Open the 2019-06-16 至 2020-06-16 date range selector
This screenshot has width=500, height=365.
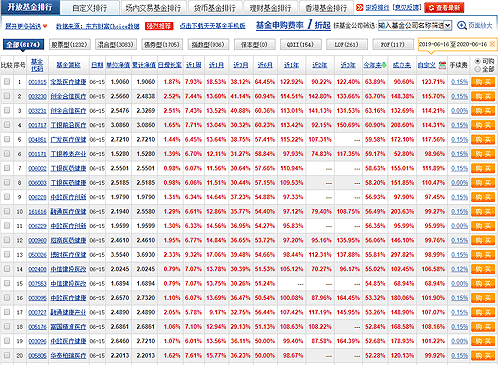pyautogui.click(x=453, y=44)
